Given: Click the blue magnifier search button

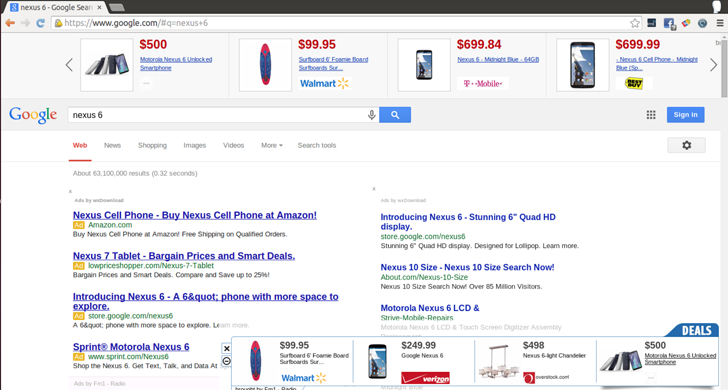Looking at the screenshot, I should 395,115.
